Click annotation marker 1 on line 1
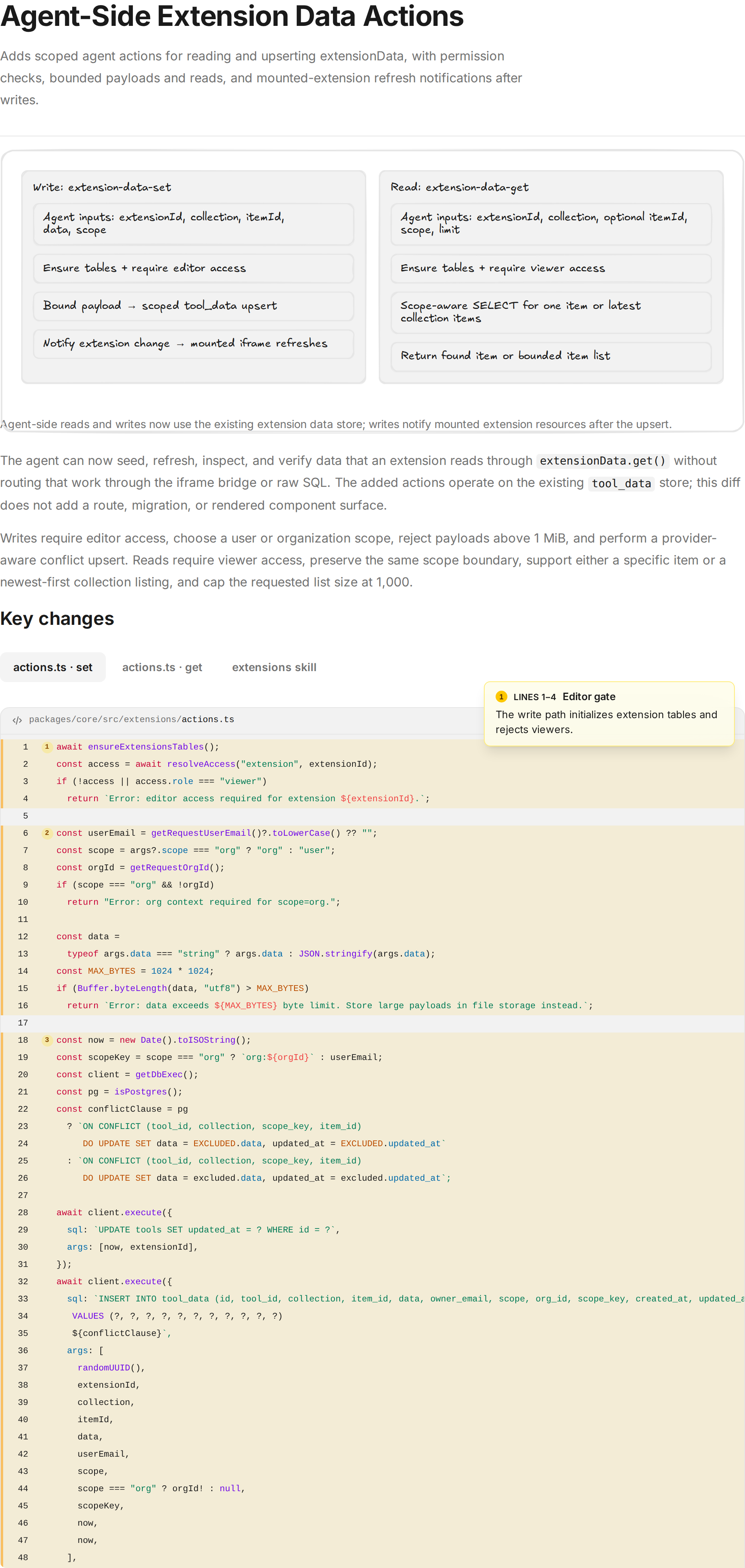Screen dimensions: 745x1568 click(47, 747)
